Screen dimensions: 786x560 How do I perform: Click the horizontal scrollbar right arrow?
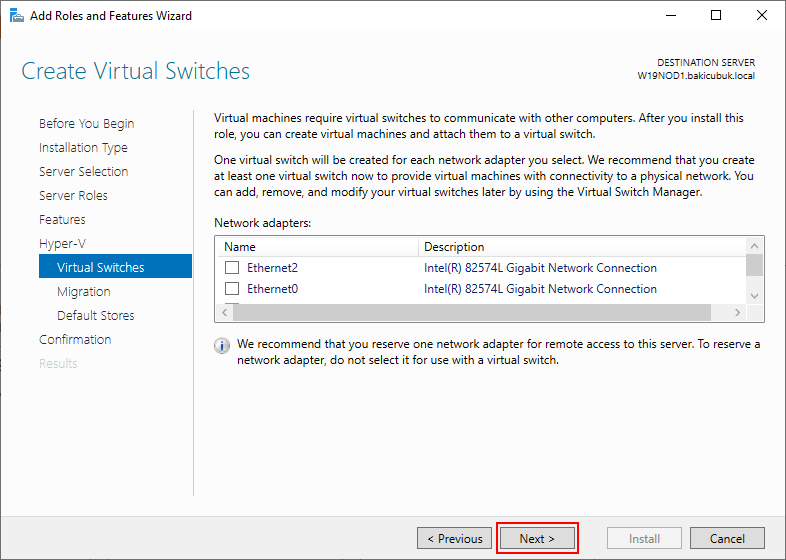pyautogui.click(x=738, y=313)
